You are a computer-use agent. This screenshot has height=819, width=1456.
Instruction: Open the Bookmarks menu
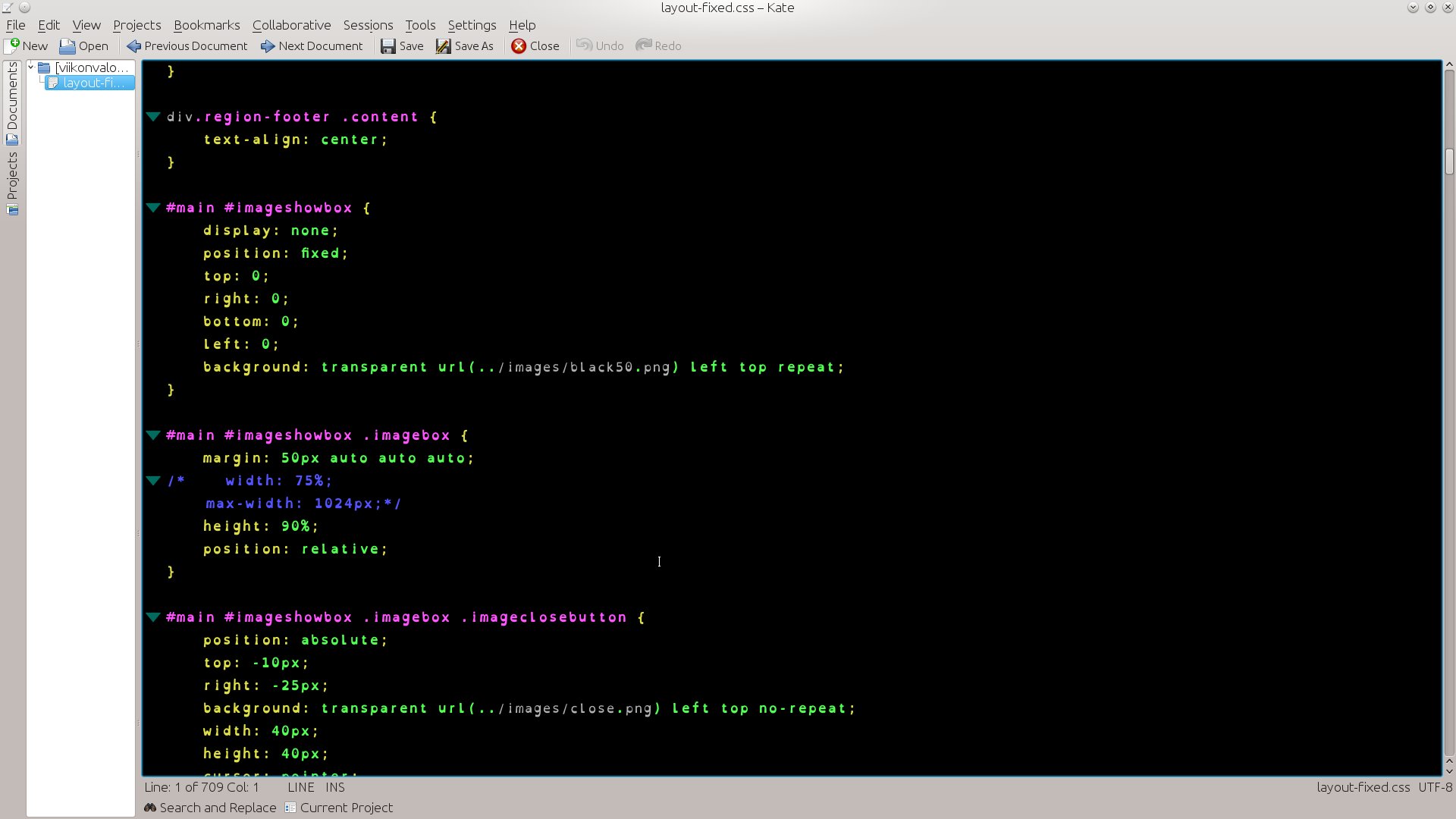206,25
